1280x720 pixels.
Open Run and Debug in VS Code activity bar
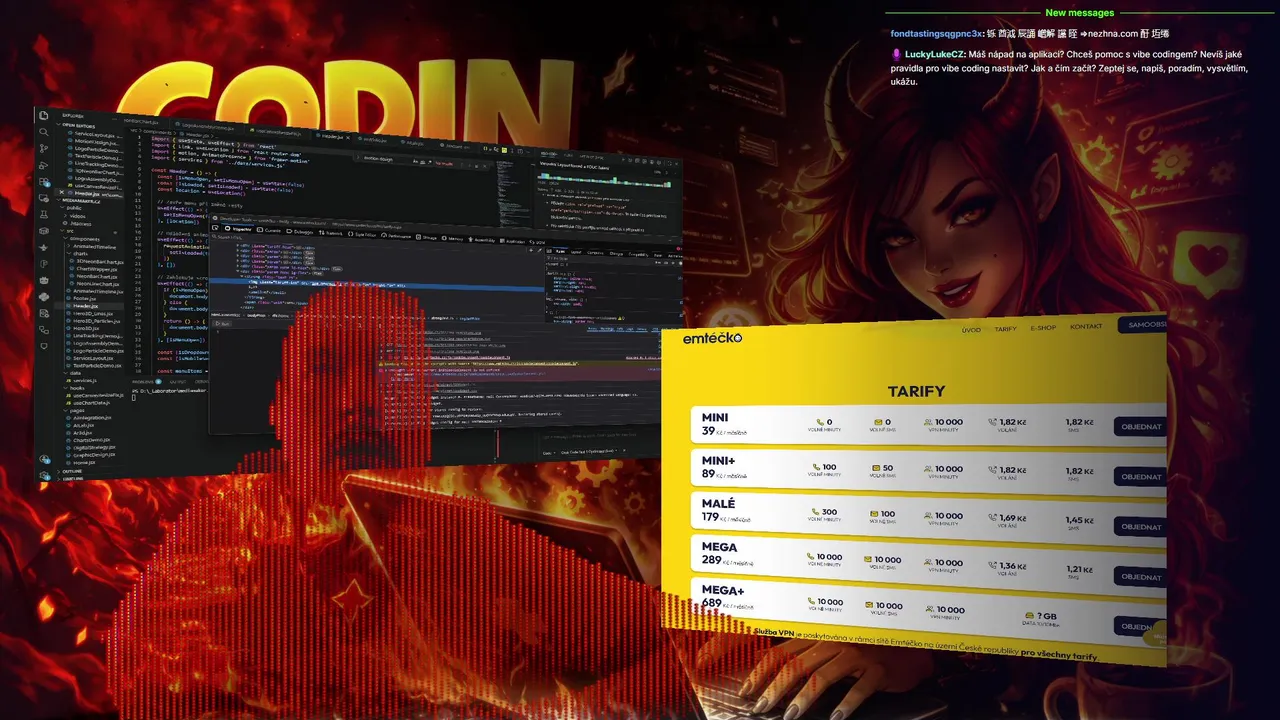click(43, 165)
